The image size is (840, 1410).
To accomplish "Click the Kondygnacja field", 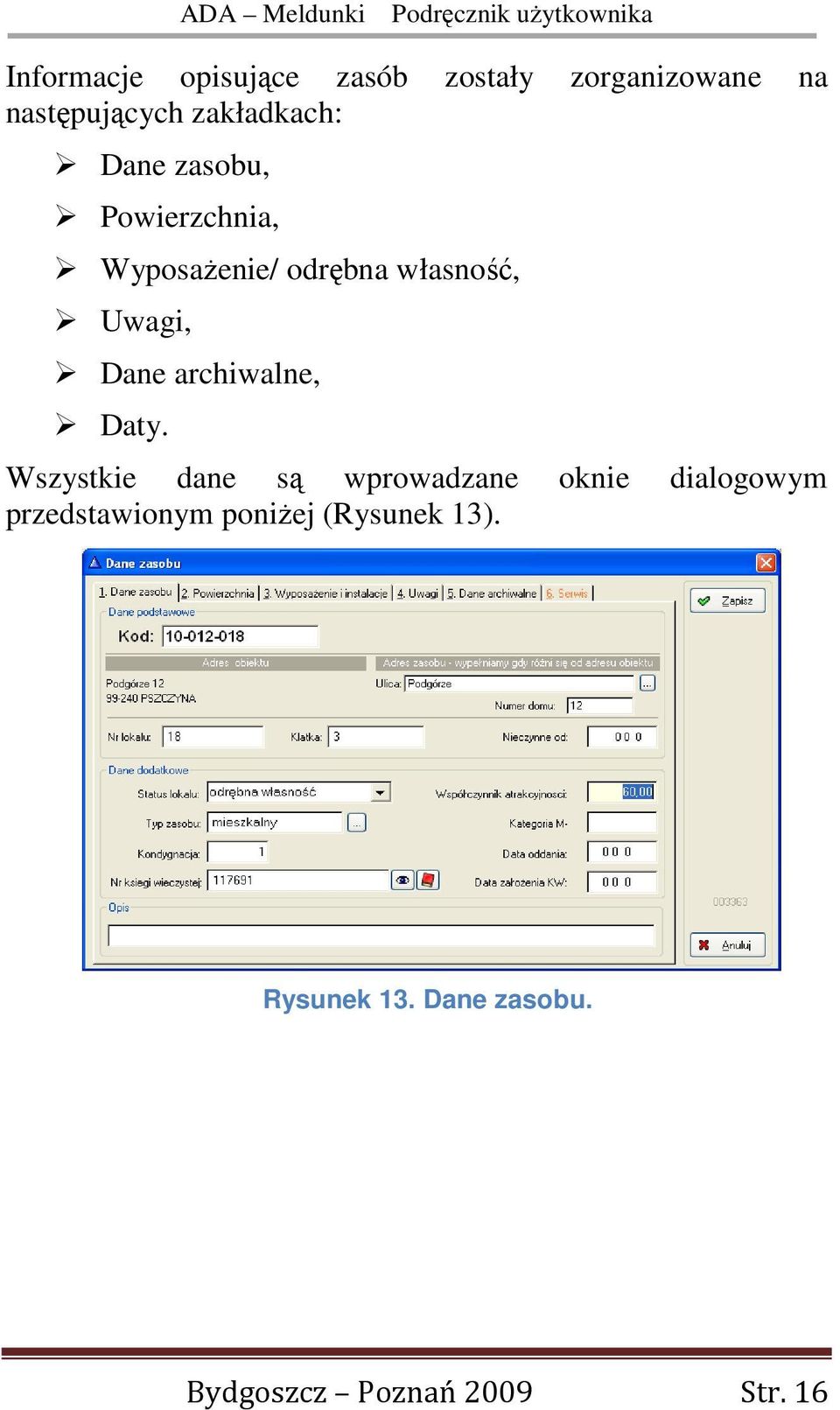I will pos(237,852).
